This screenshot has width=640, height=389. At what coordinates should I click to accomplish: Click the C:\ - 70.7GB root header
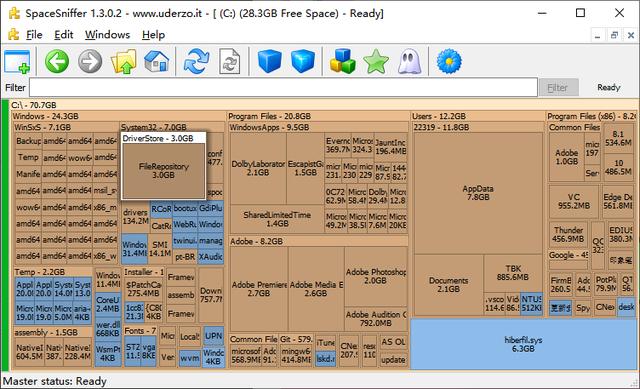coord(322,105)
